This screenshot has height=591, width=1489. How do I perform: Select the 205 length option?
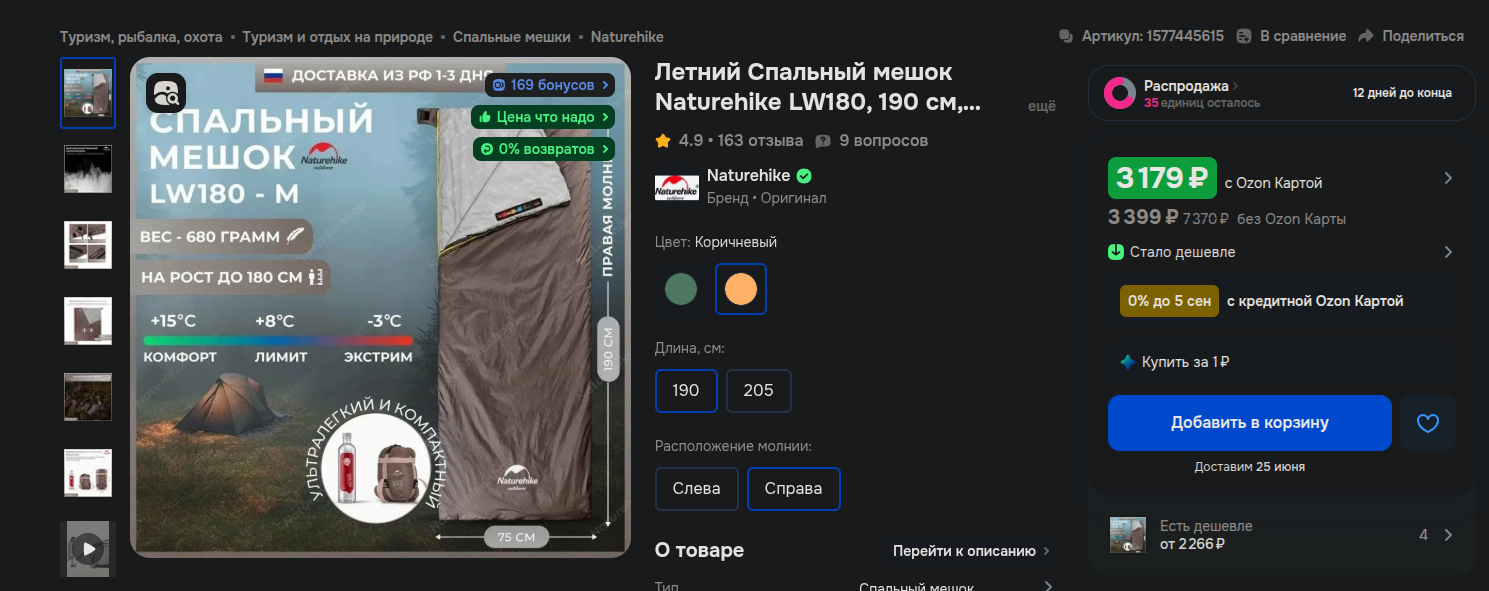(758, 391)
